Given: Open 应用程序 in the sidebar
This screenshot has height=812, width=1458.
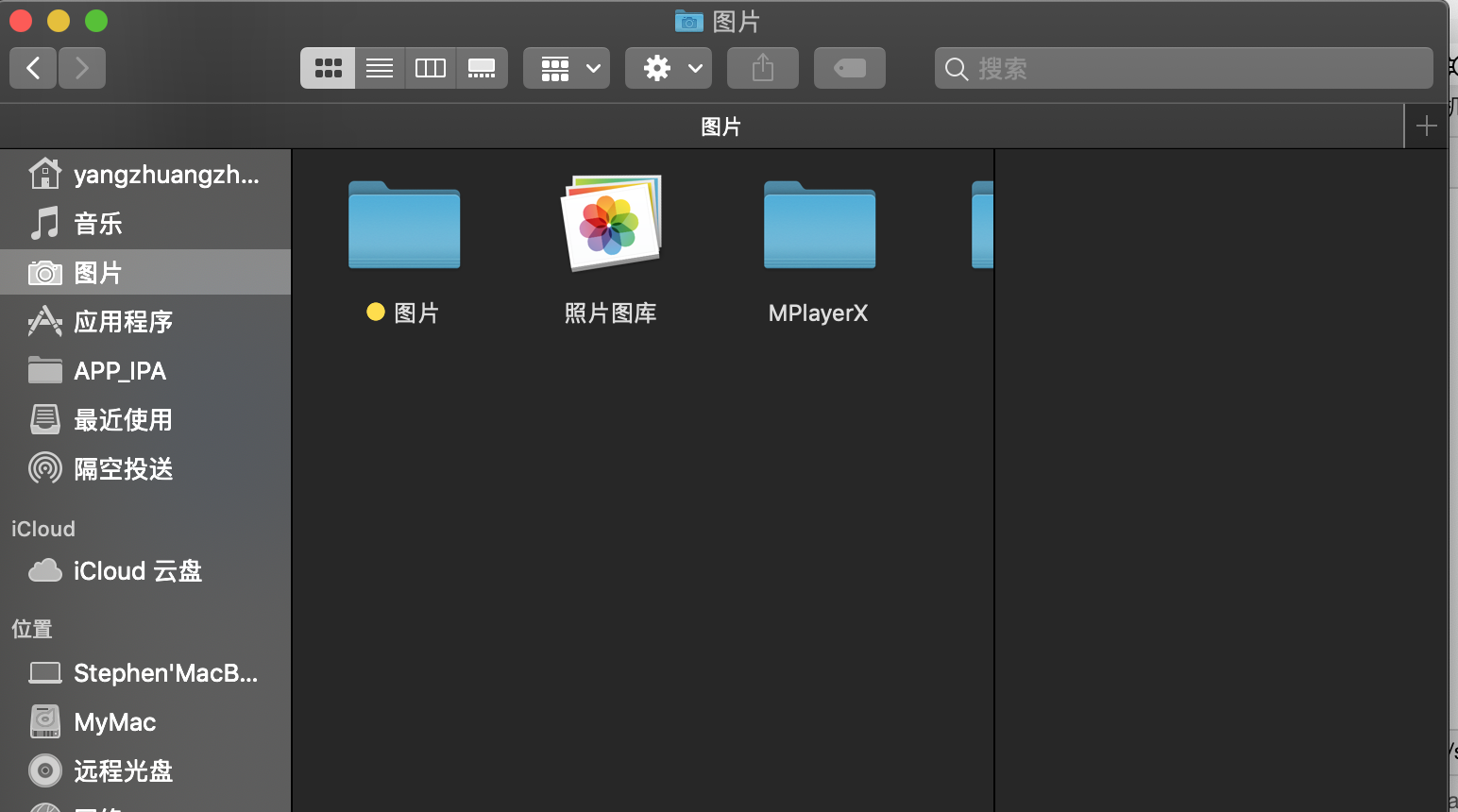Looking at the screenshot, I should pos(123,322).
